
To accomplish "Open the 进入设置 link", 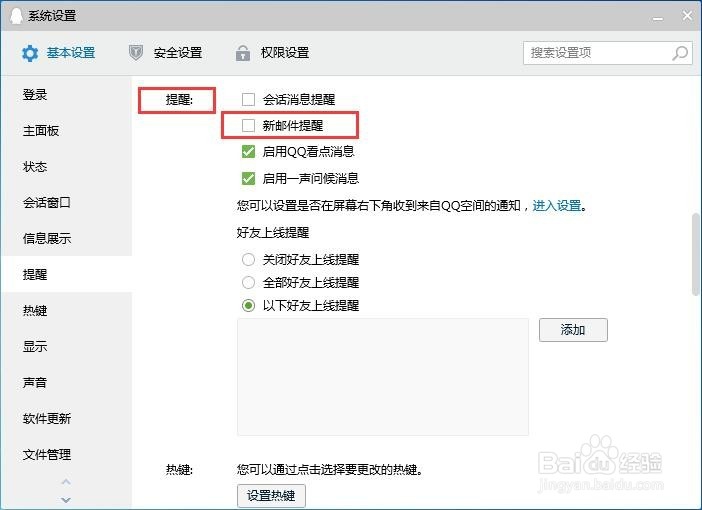I will (556, 206).
